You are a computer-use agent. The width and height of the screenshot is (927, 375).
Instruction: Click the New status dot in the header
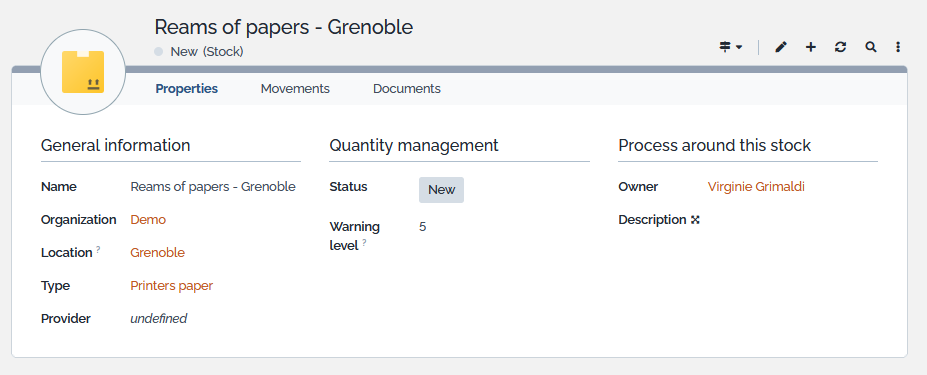click(x=158, y=51)
